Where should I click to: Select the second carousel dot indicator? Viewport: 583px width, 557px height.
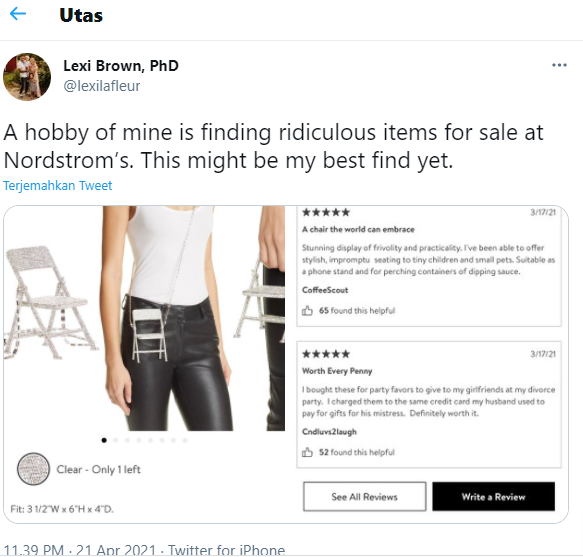click(116, 440)
